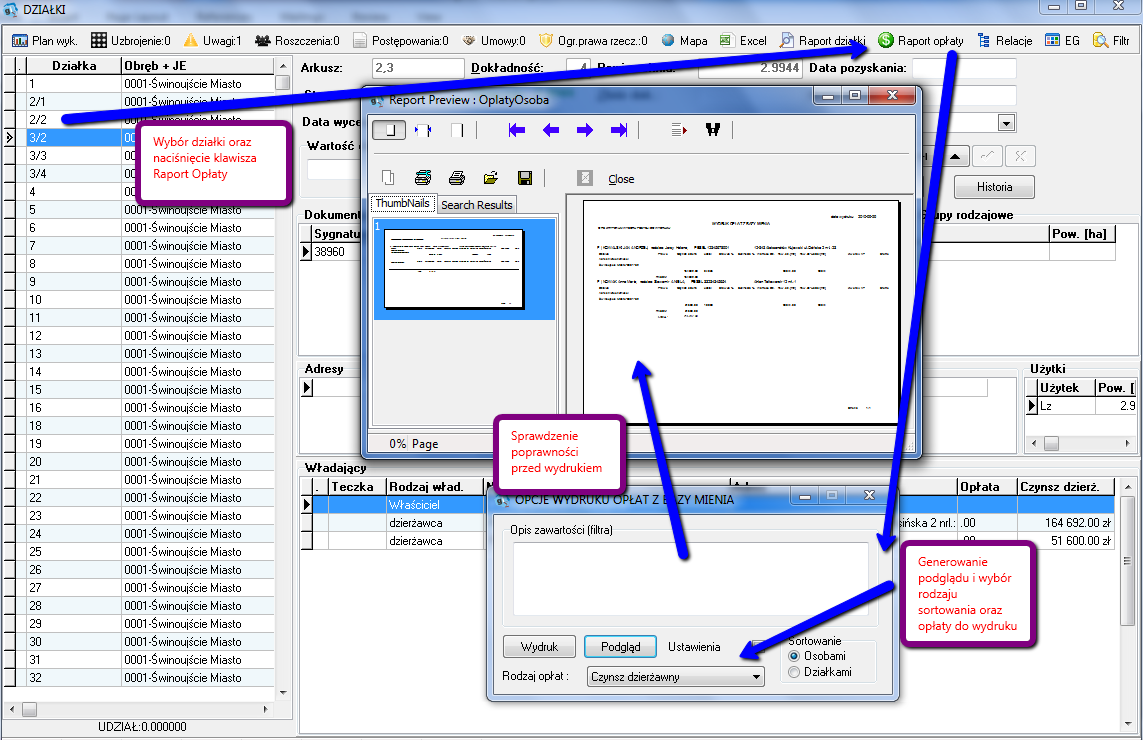Click the Czynsz dzierż. column header
The image size is (1143, 740).
pyautogui.click(x=1065, y=486)
